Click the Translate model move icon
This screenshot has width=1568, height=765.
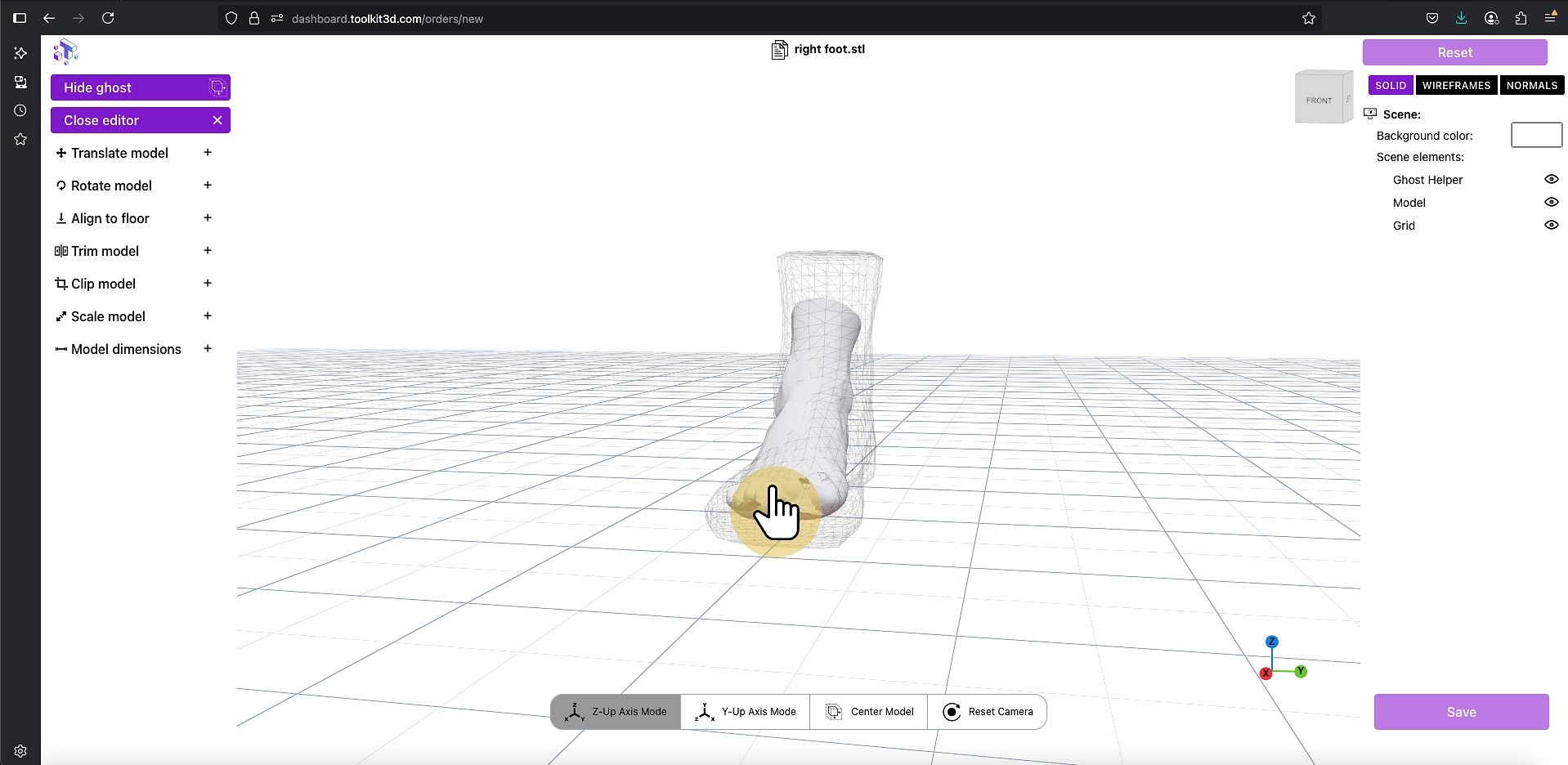pos(60,153)
